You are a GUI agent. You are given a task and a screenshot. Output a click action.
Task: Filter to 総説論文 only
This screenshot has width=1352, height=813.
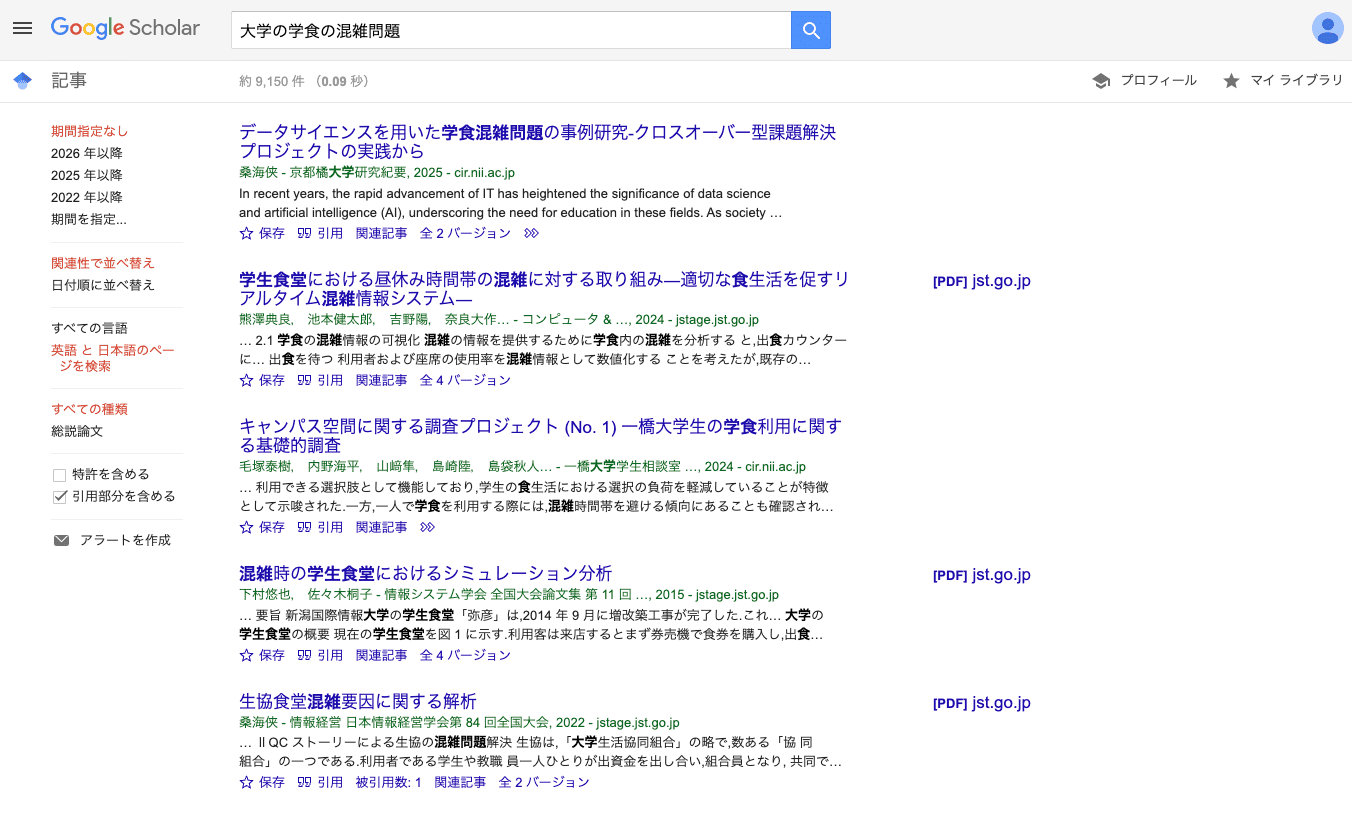tap(77, 431)
